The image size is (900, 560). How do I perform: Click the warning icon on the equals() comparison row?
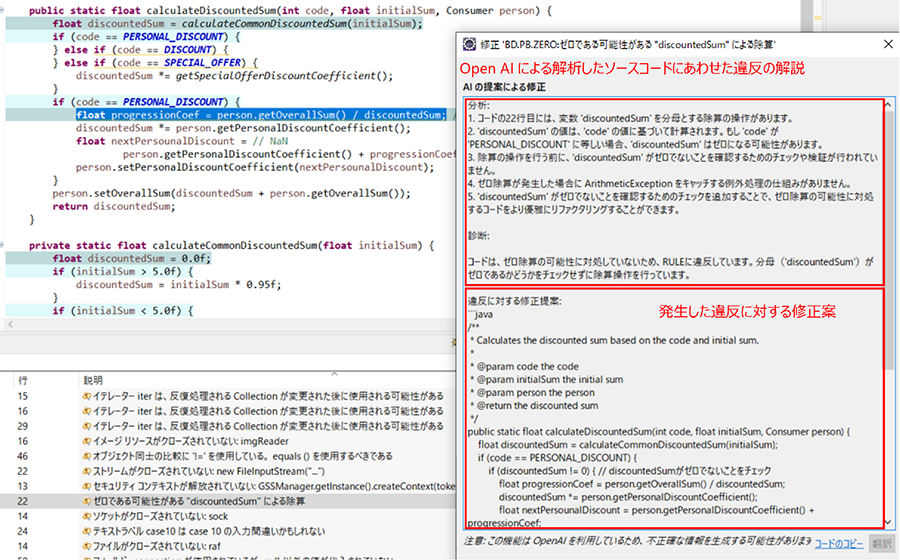87,456
